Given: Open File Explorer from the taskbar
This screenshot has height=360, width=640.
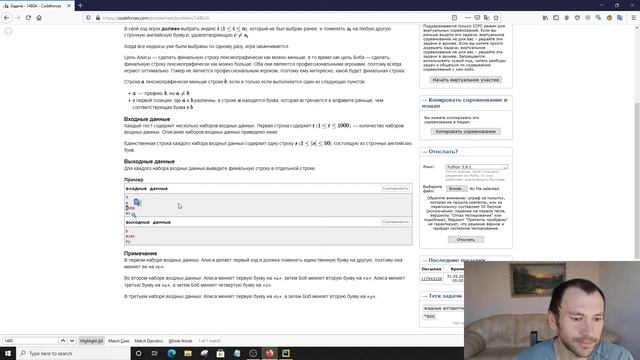Looking at the screenshot, I should 188,353.
